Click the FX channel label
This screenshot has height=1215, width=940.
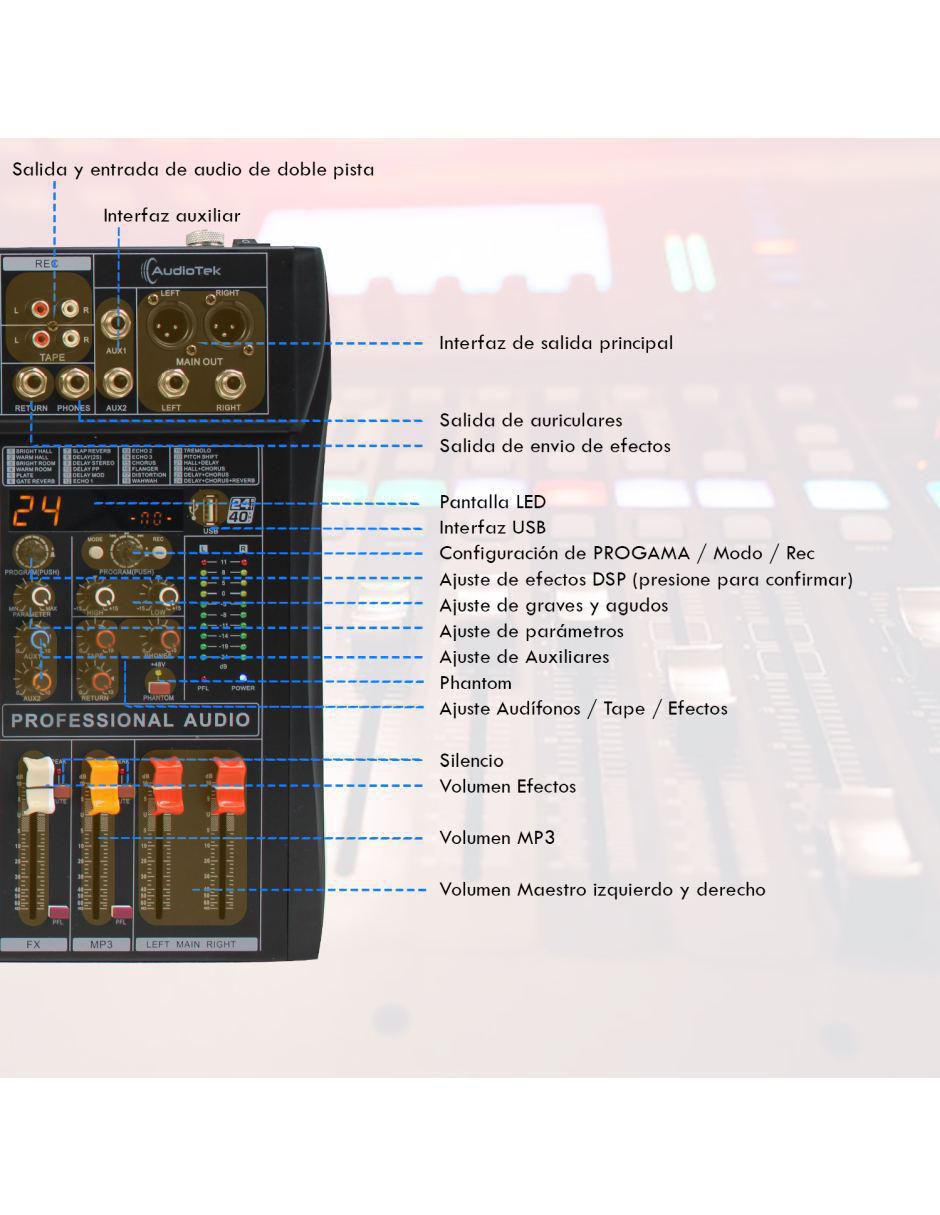[32, 944]
